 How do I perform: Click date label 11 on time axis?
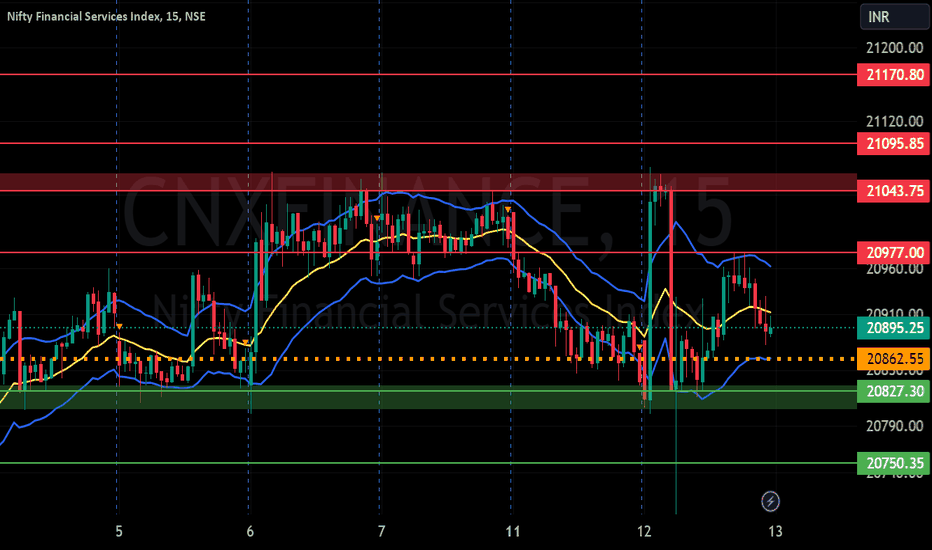click(x=513, y=531)
